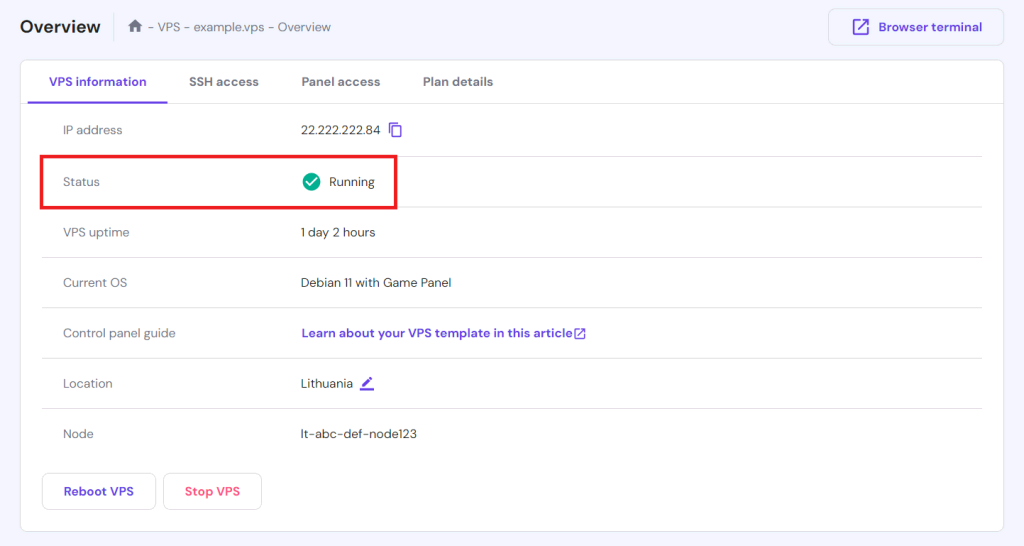
Task: Copy the IP address with copy icon
Action: tap(395, 130)
